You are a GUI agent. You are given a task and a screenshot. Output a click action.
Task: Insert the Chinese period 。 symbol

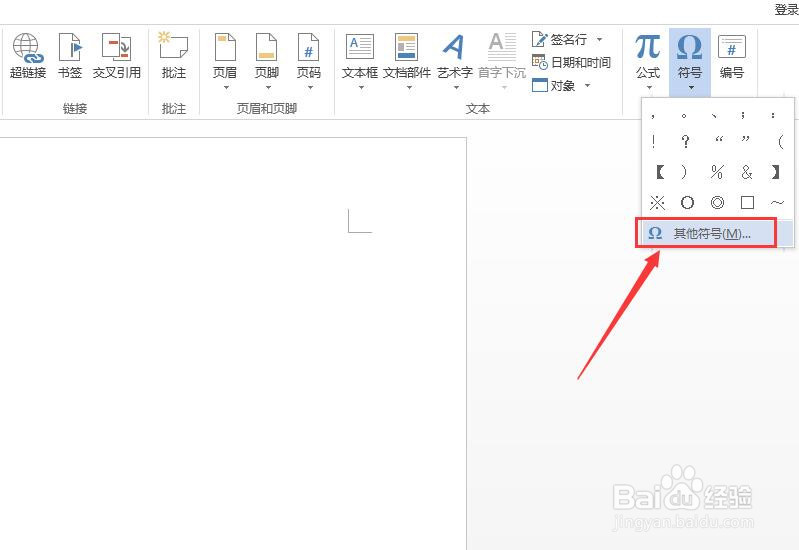click(x=684, y=116)
